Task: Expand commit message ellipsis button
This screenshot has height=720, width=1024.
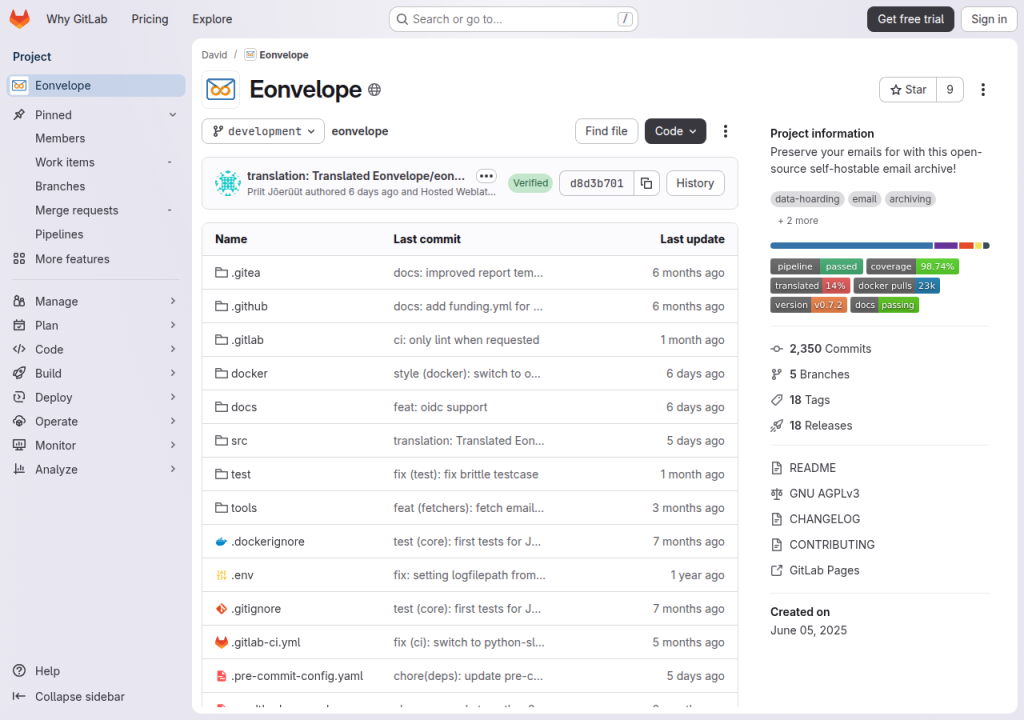Action: click(486, 176)
